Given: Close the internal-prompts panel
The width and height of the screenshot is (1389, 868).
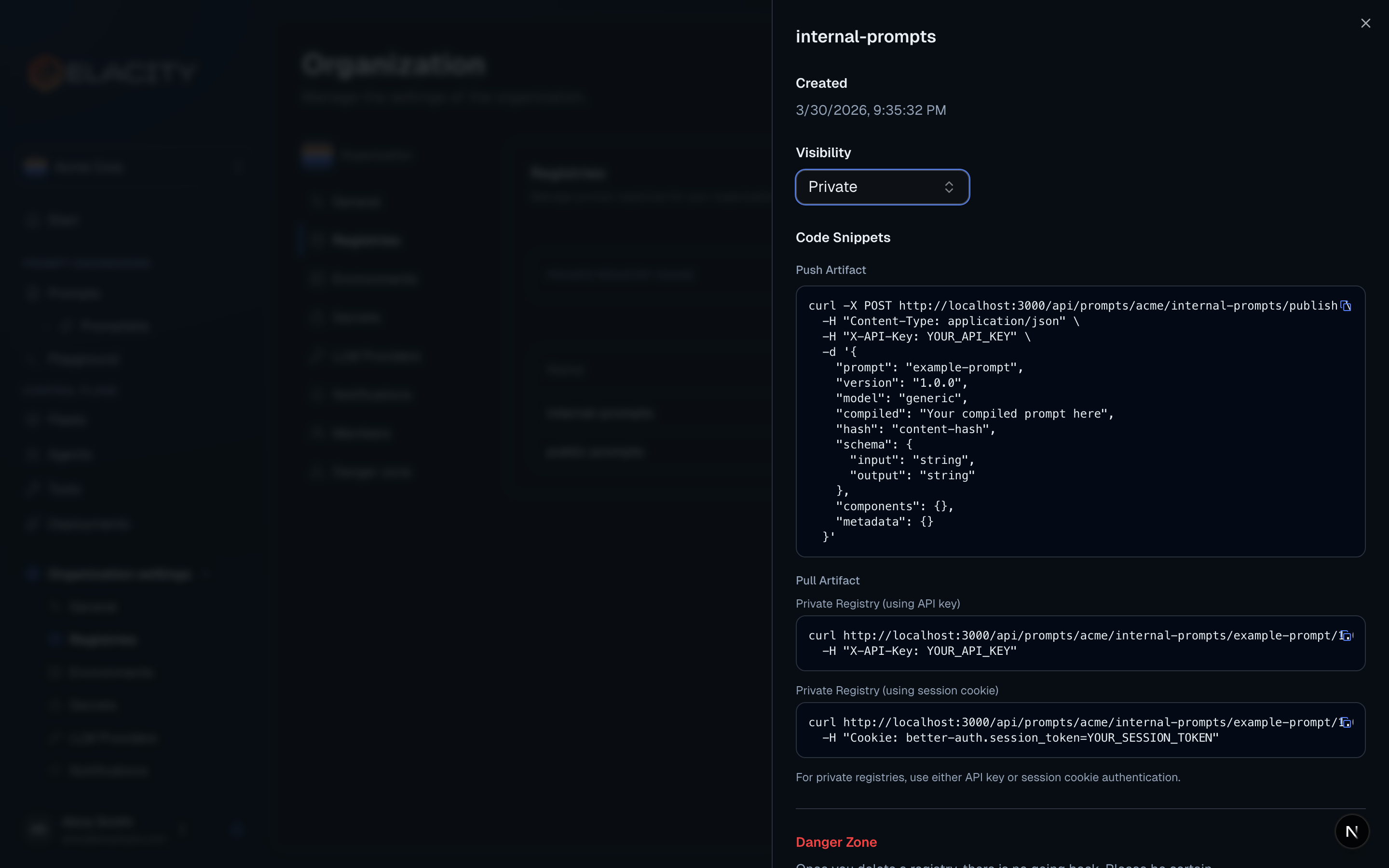Looking at the screenshot, I should 1365,23.
